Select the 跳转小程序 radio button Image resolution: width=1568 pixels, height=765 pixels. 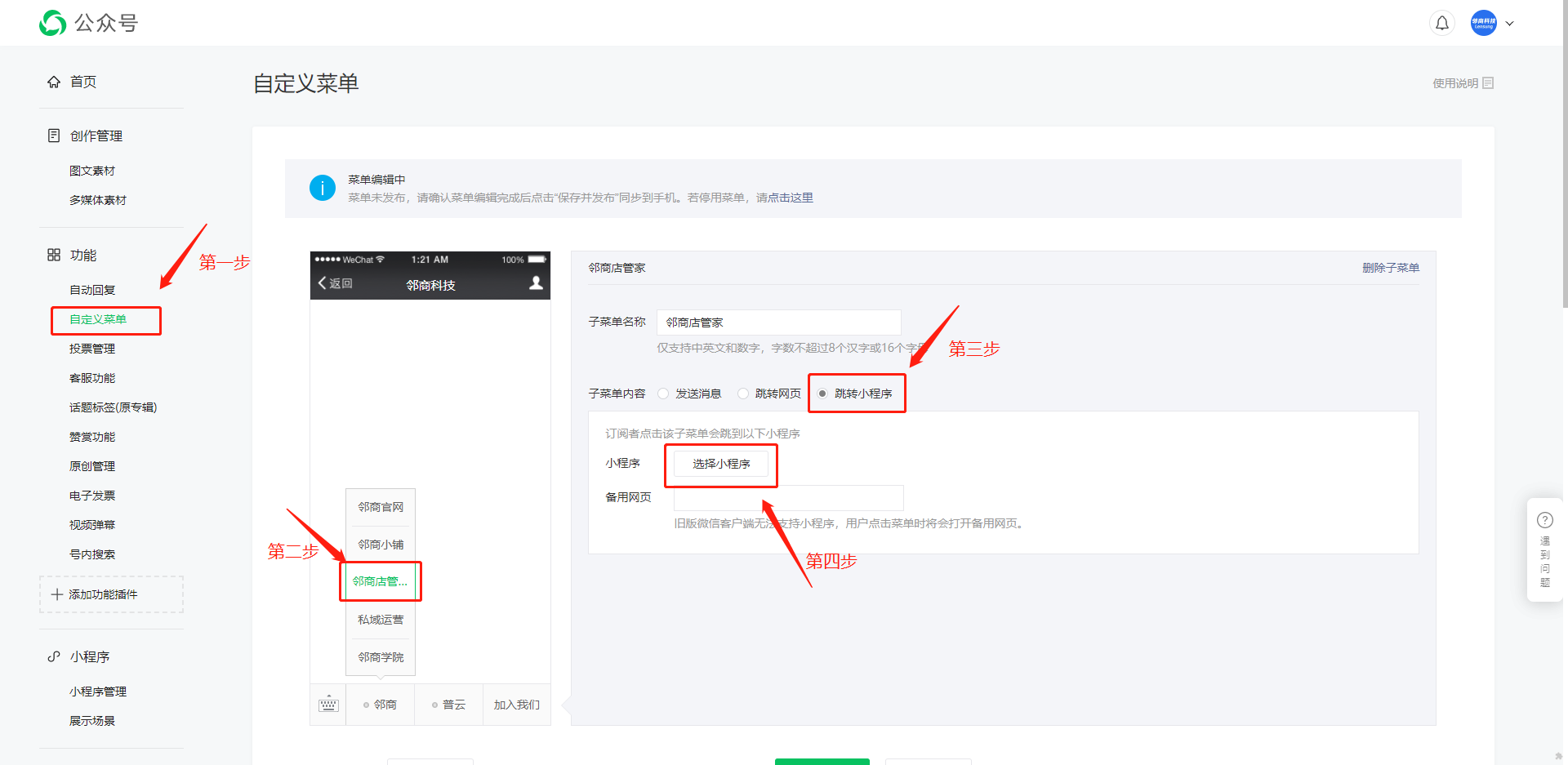tap(822, 394)
